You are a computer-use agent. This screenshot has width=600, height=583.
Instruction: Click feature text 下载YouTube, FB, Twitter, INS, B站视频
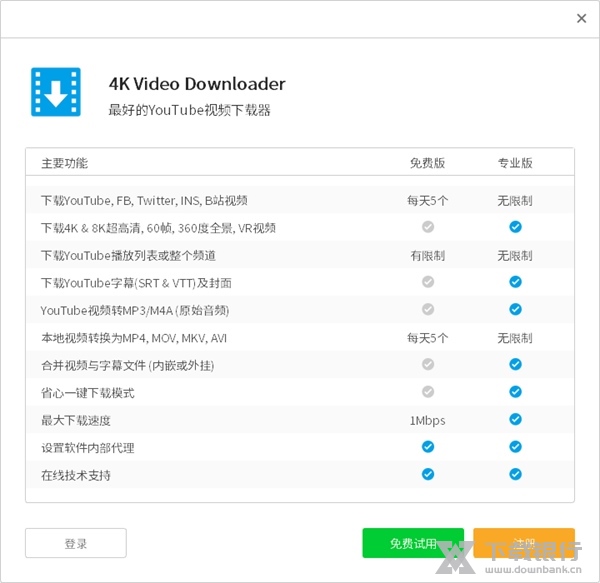point(144,200)
